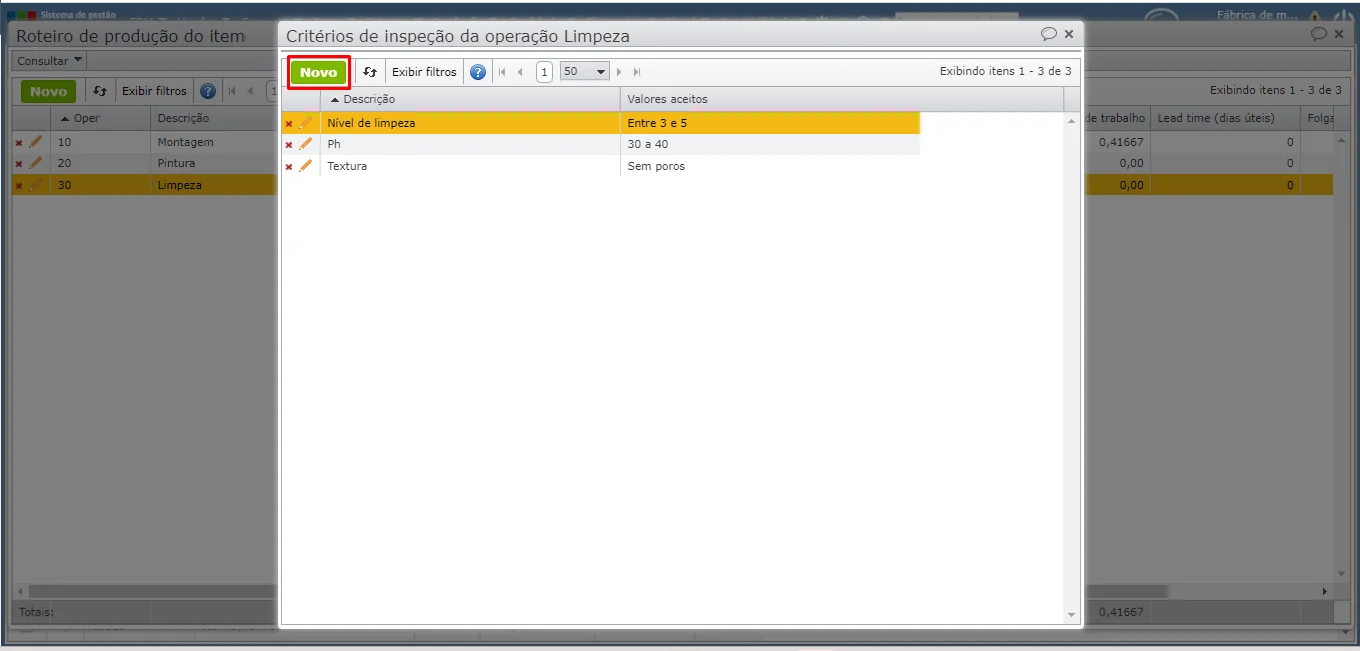Edit the Textura criterion with the pencil icon
This screenshot has width=1360, height=651.
click(306, 166)
